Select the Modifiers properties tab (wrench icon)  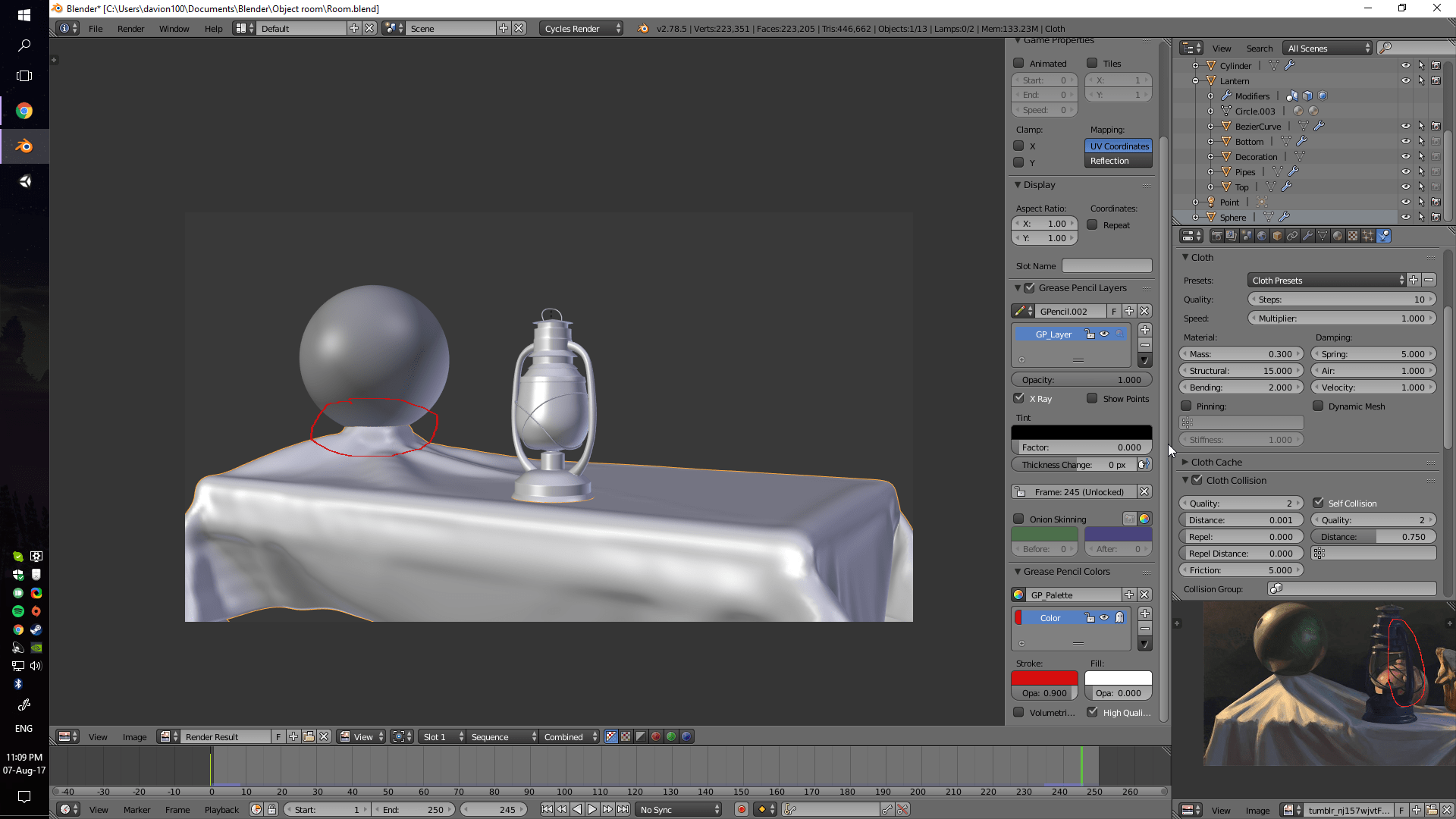[x=1307, y=236]
